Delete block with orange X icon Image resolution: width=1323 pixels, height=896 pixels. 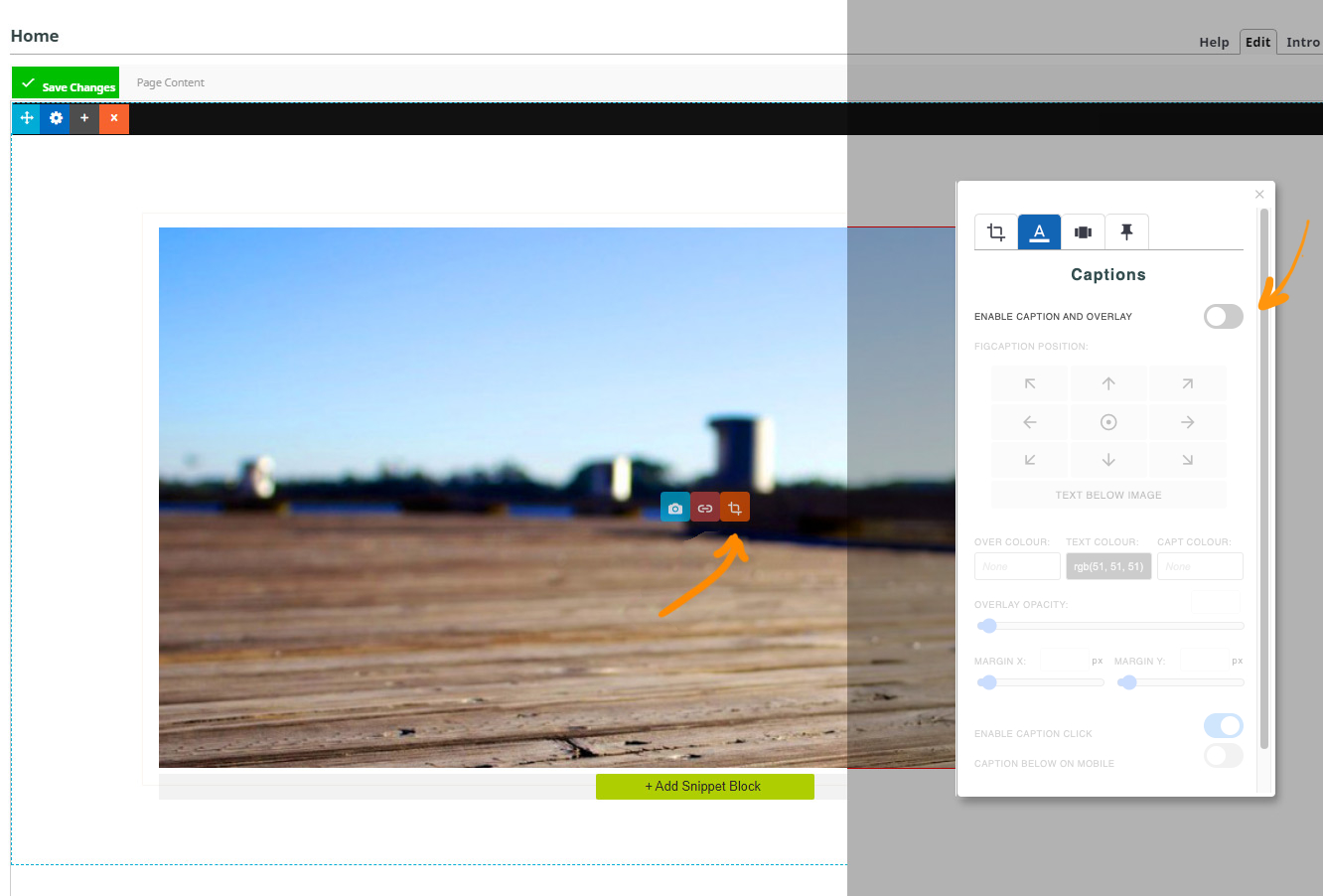tap(114, 118)
